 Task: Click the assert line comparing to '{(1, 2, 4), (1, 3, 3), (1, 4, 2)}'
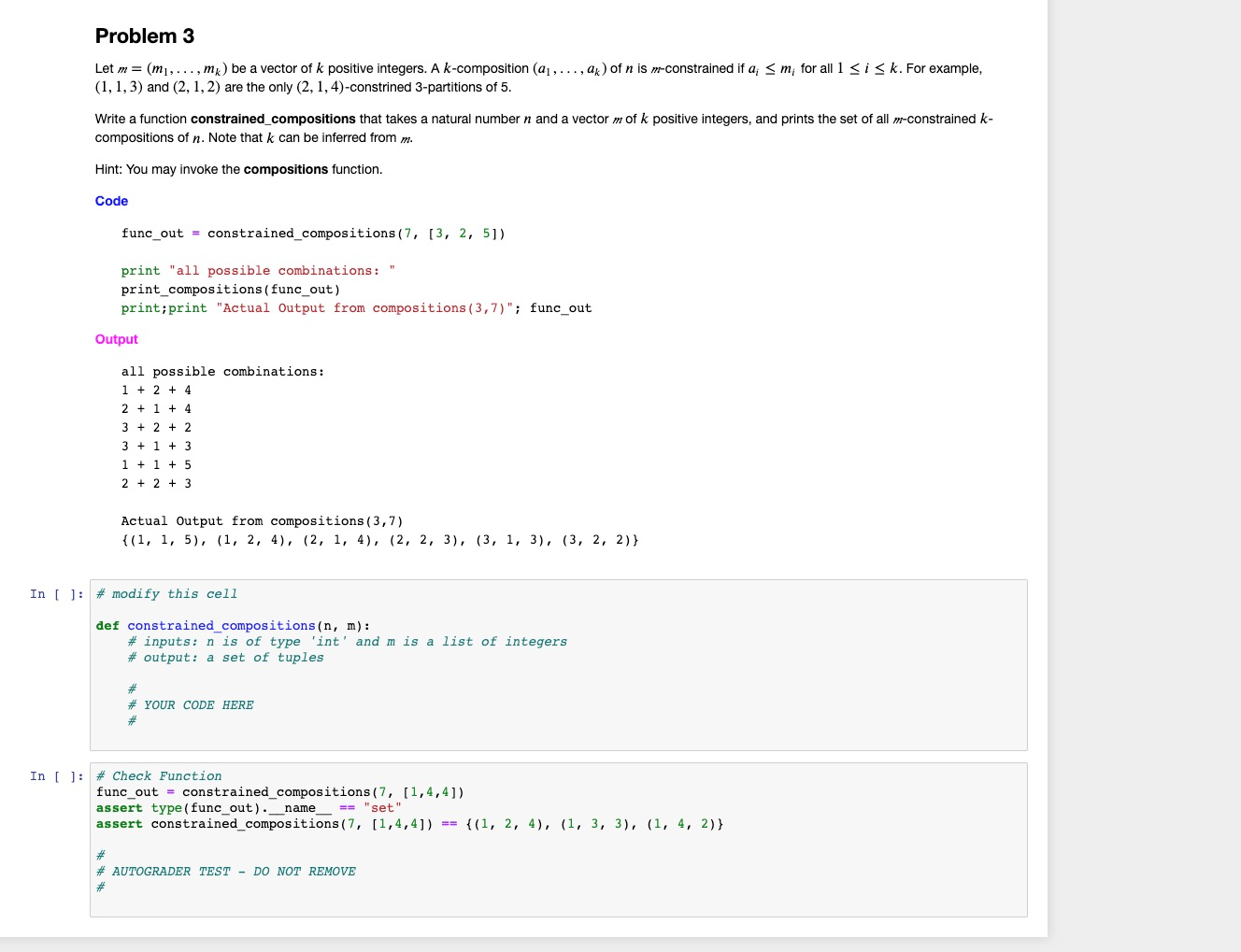409,824
